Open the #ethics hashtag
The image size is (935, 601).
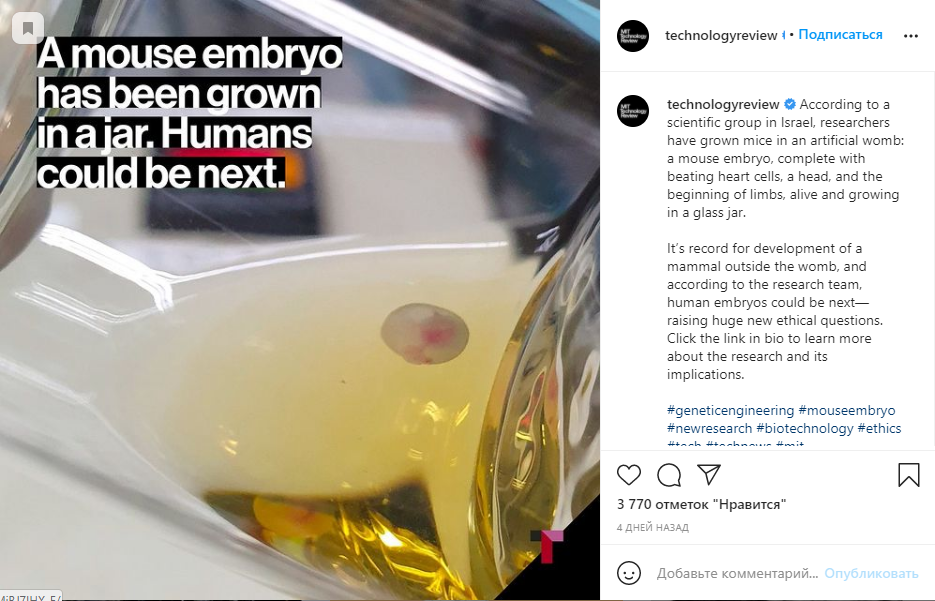879,428
